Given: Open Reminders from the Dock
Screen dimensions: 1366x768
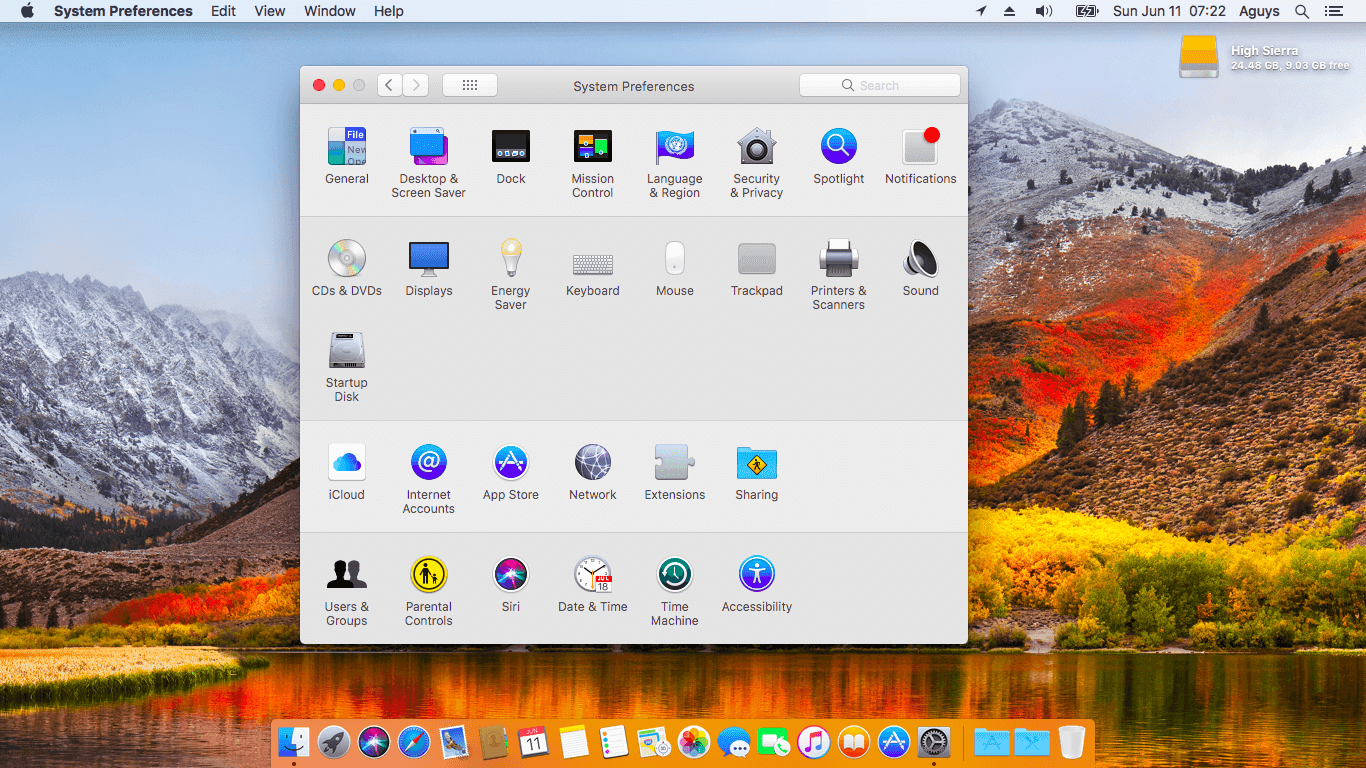Looking at the screenshot, I should click(614, 742).
